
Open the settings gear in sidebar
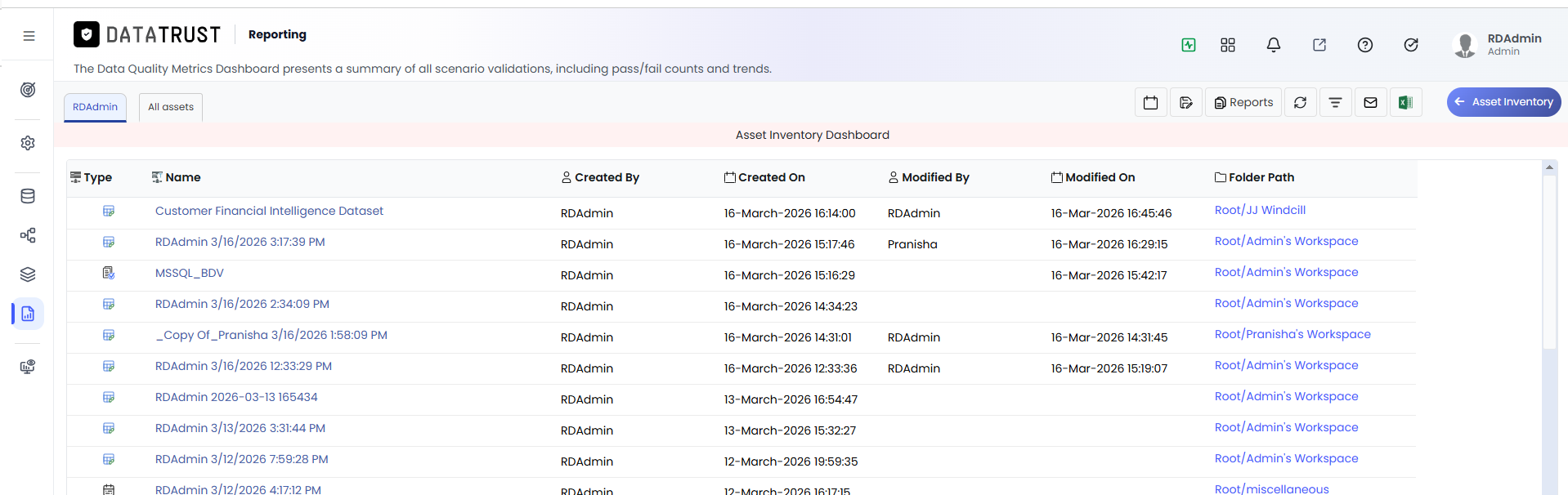[x=28, y=143]
